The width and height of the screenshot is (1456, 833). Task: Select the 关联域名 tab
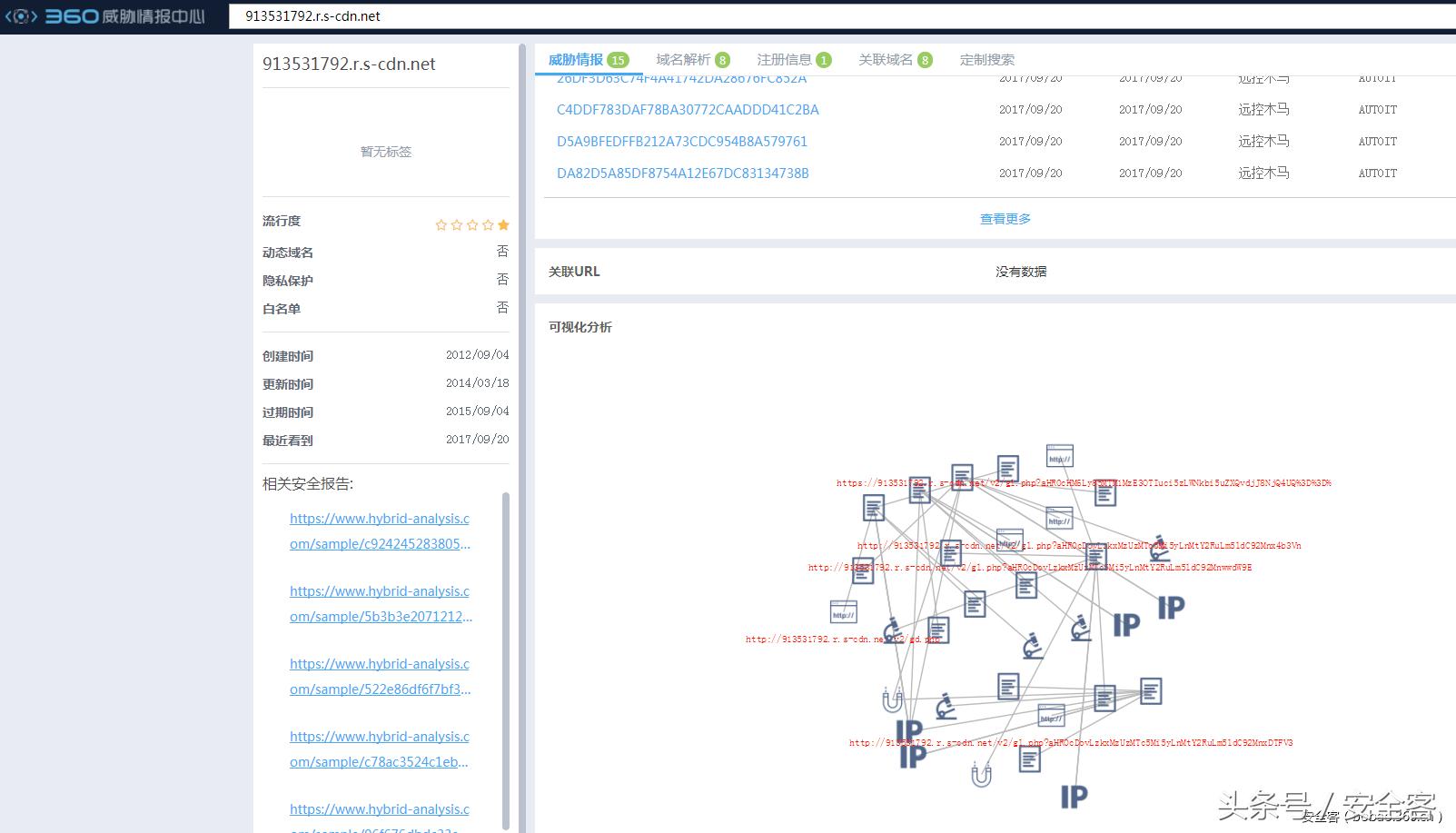pos(886,60)
